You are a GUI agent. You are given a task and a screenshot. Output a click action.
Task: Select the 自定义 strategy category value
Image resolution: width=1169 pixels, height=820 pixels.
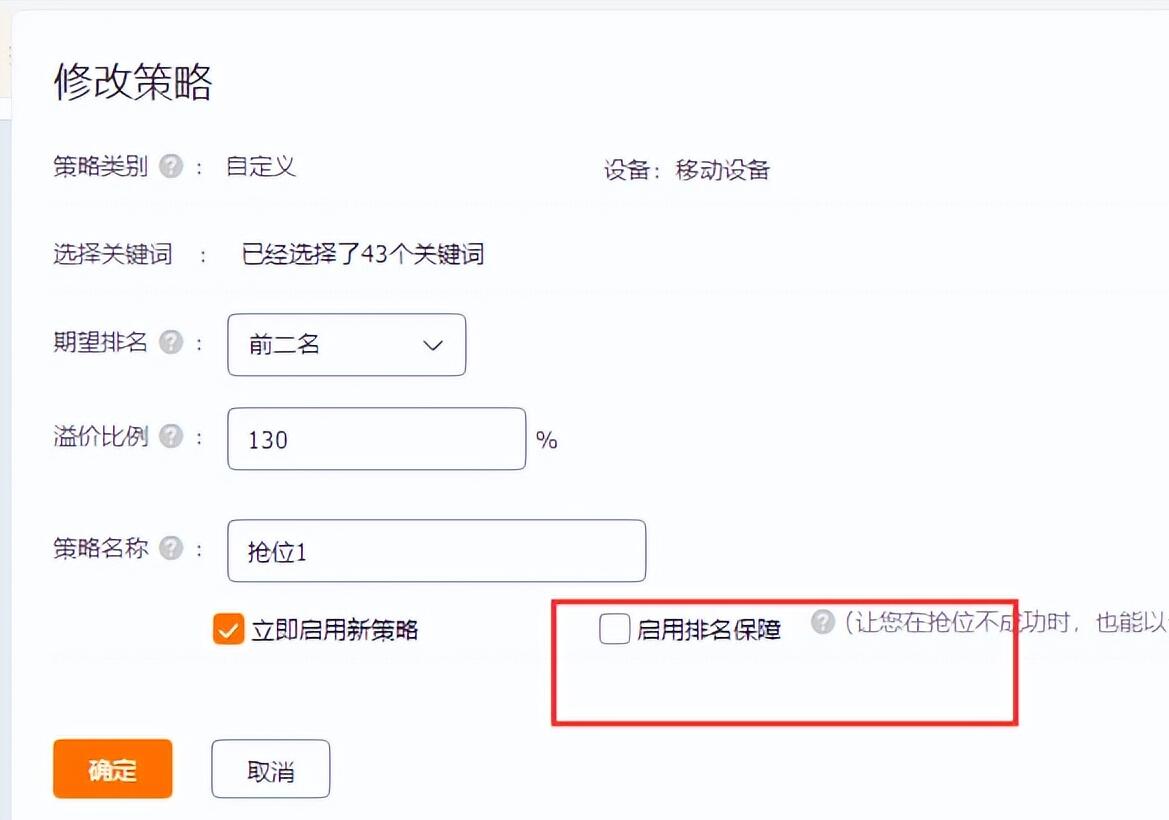[261, 166]
